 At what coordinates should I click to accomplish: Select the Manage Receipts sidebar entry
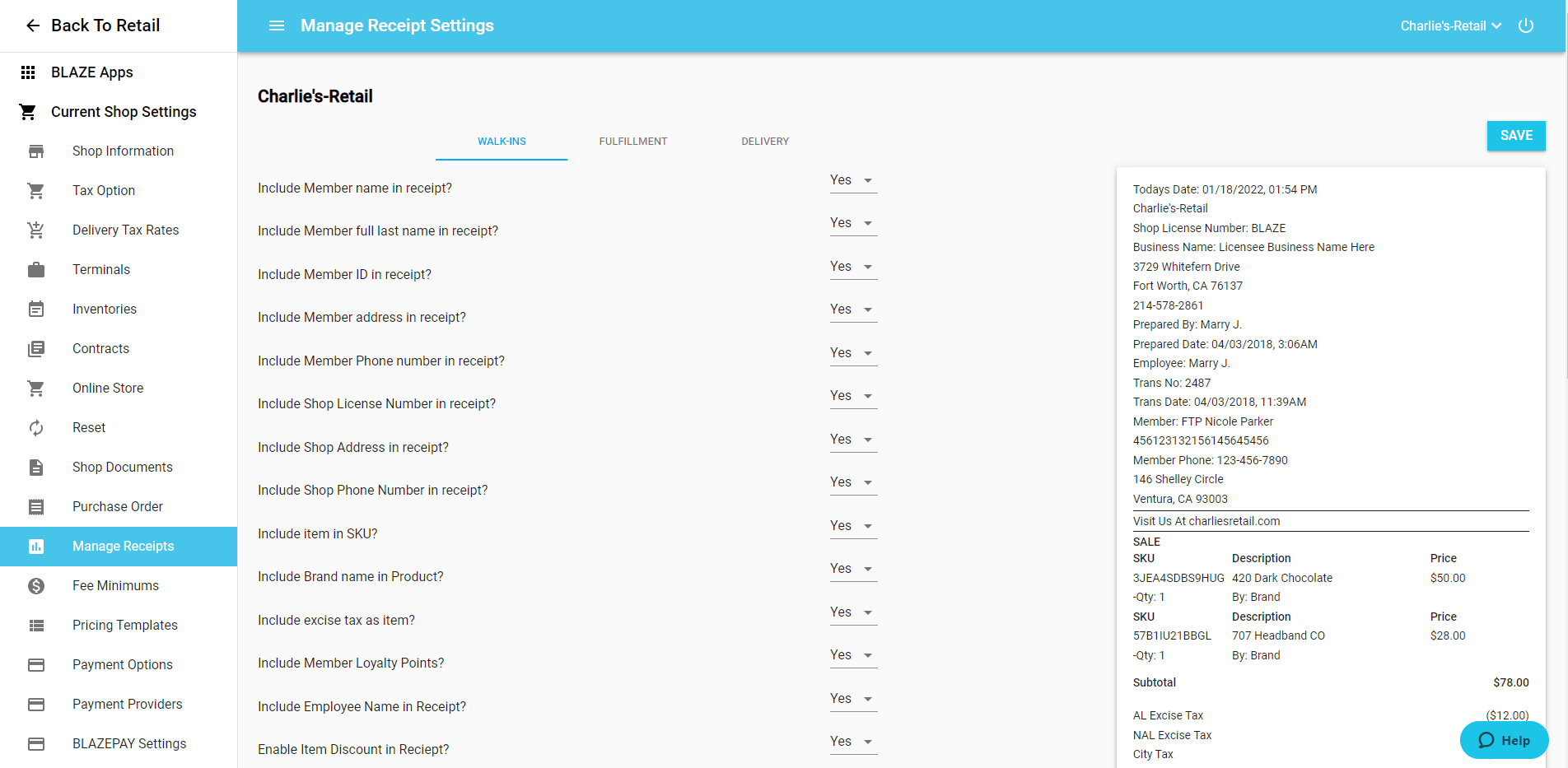click(x=123, y=546)
